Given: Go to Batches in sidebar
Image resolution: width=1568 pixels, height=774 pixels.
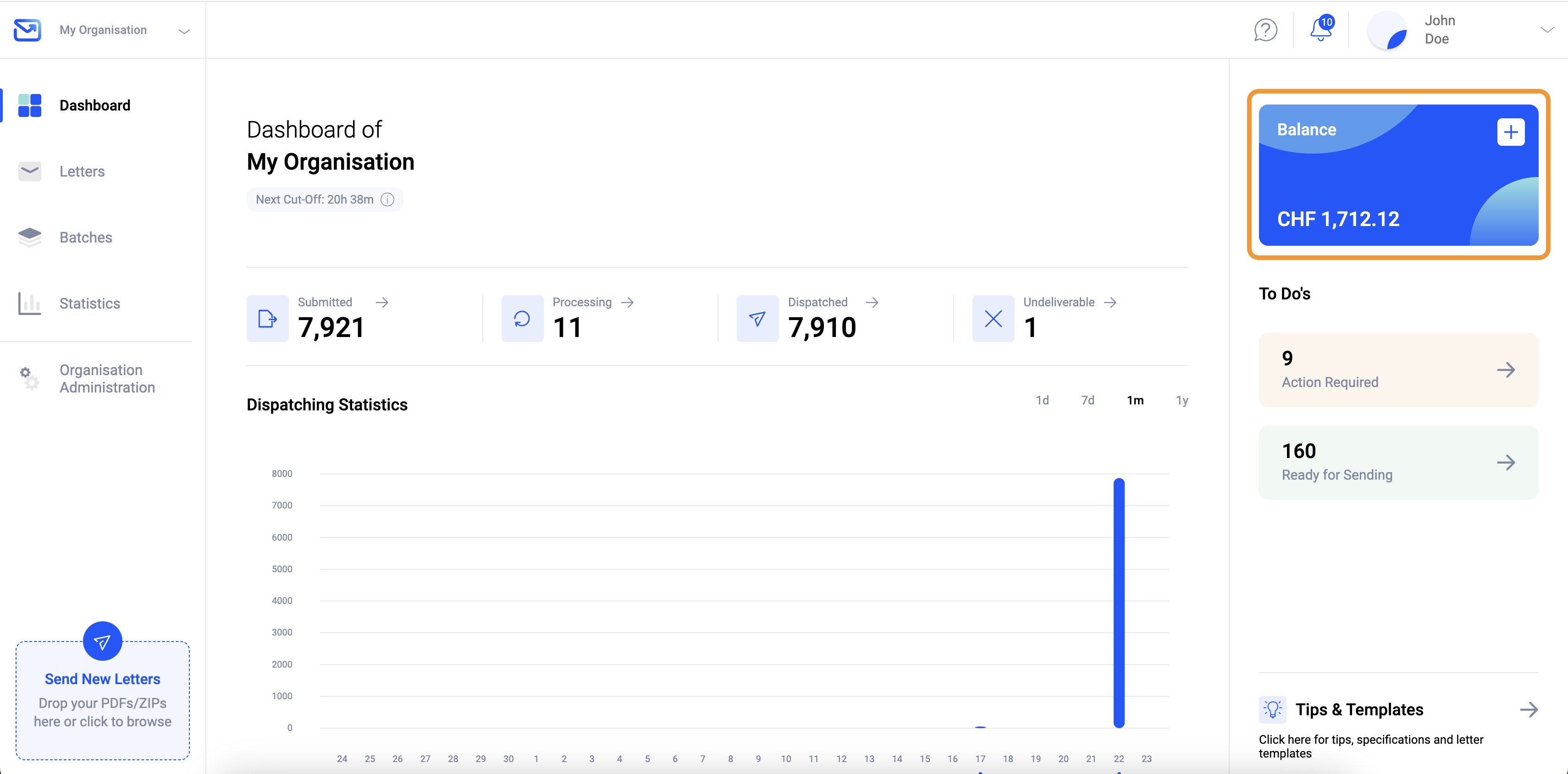Looking at the screenshot, I should point(86,237).
